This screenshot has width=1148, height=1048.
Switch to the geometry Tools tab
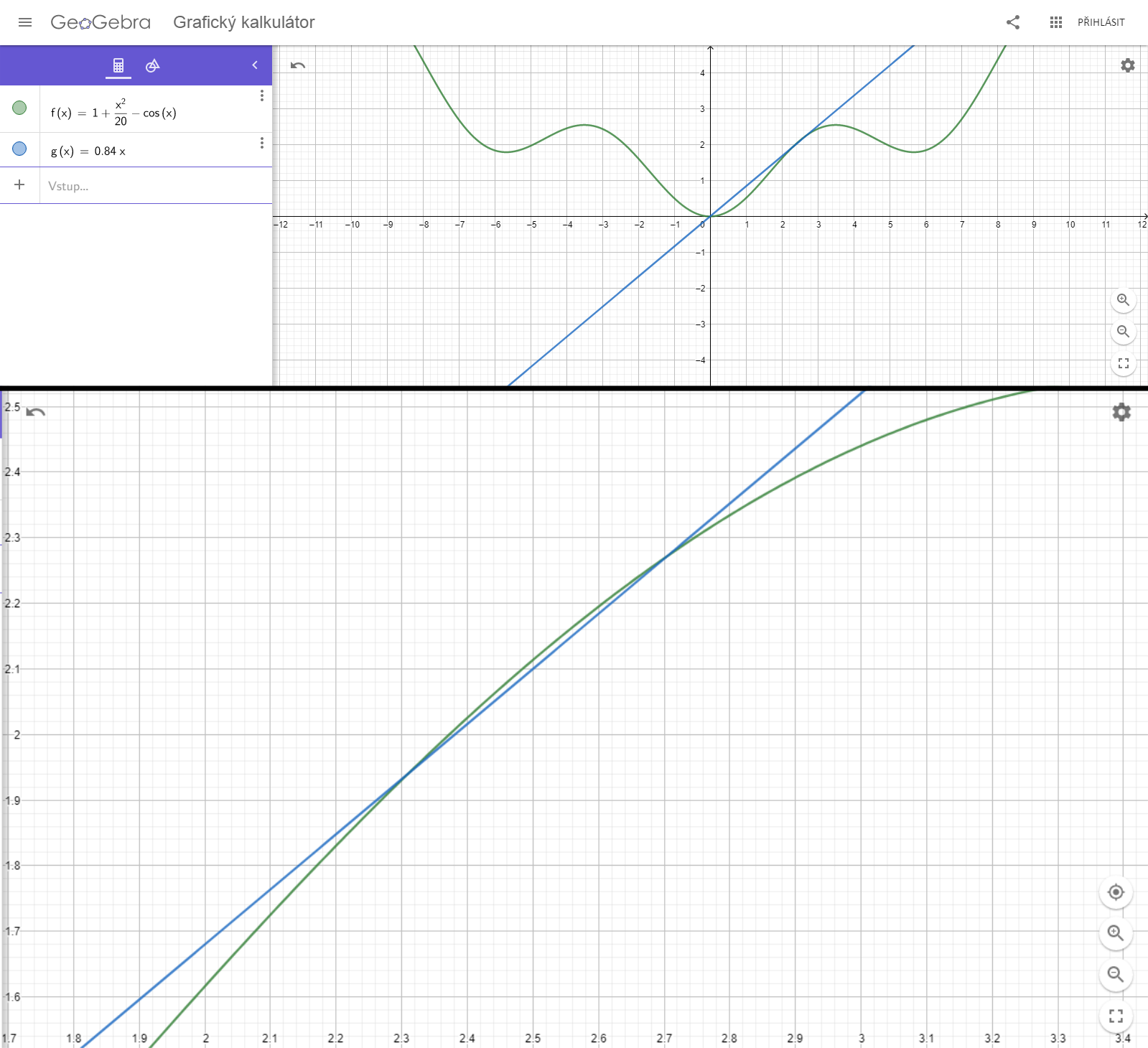(x=152, y=65)
